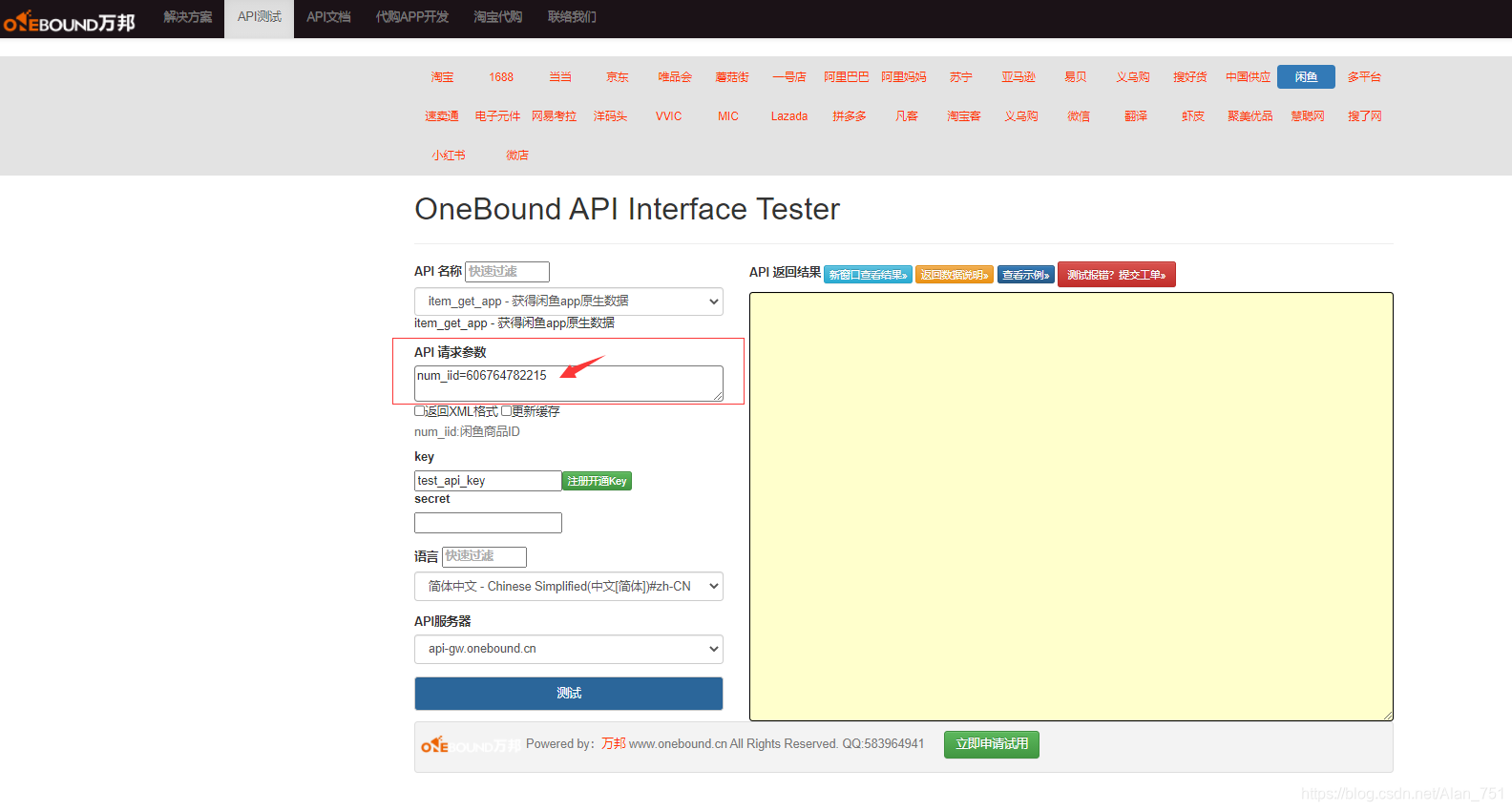Viewport: 1512px width, 811px height.
Task: Open the MIC platform link
Action: [x=728, y=116]
